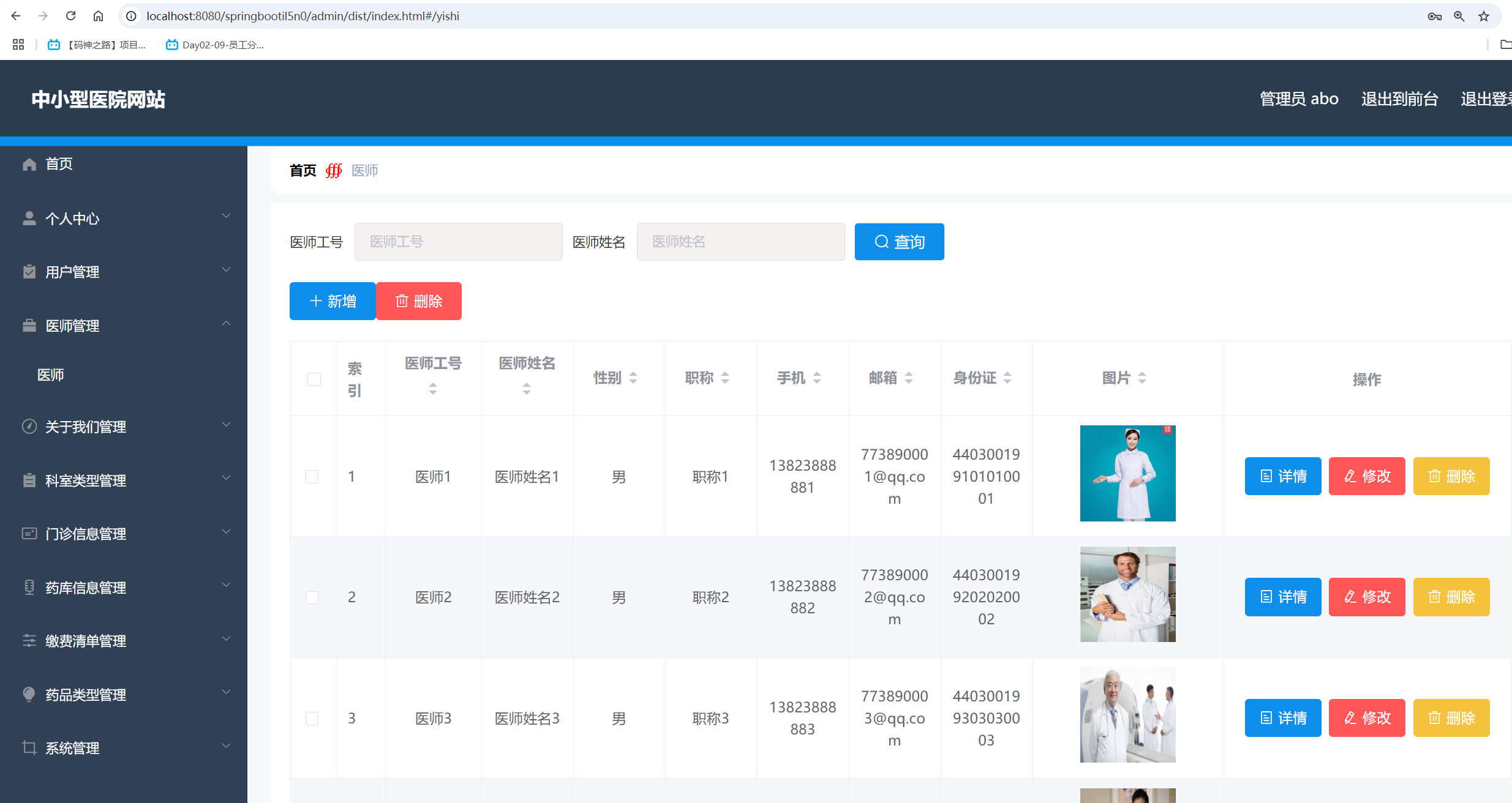Click sort arrows on 身份证 column

[x=1007, y=378]
